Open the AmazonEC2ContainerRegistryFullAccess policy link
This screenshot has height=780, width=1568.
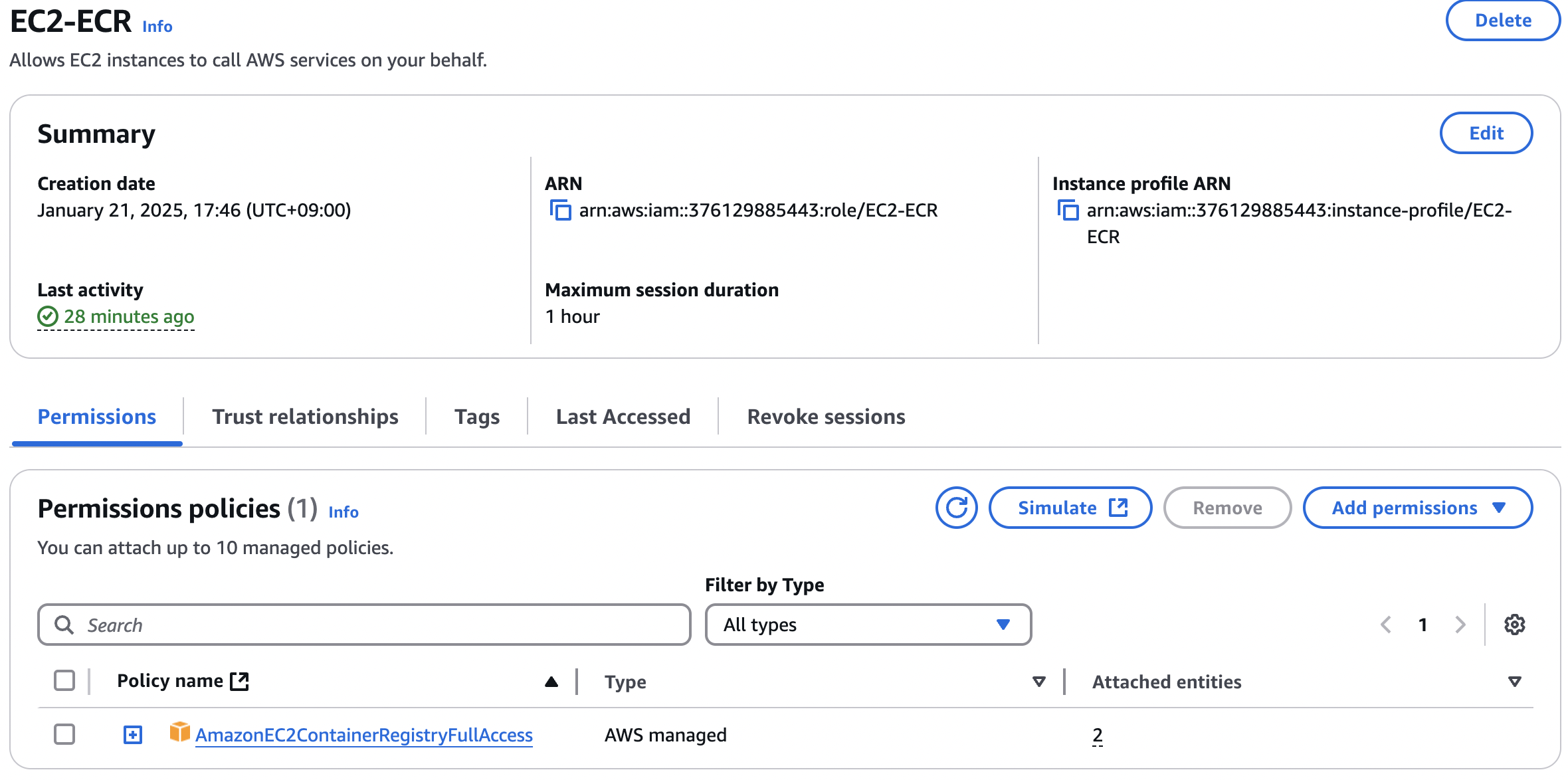pyautogui.click(x=364, y=735)
